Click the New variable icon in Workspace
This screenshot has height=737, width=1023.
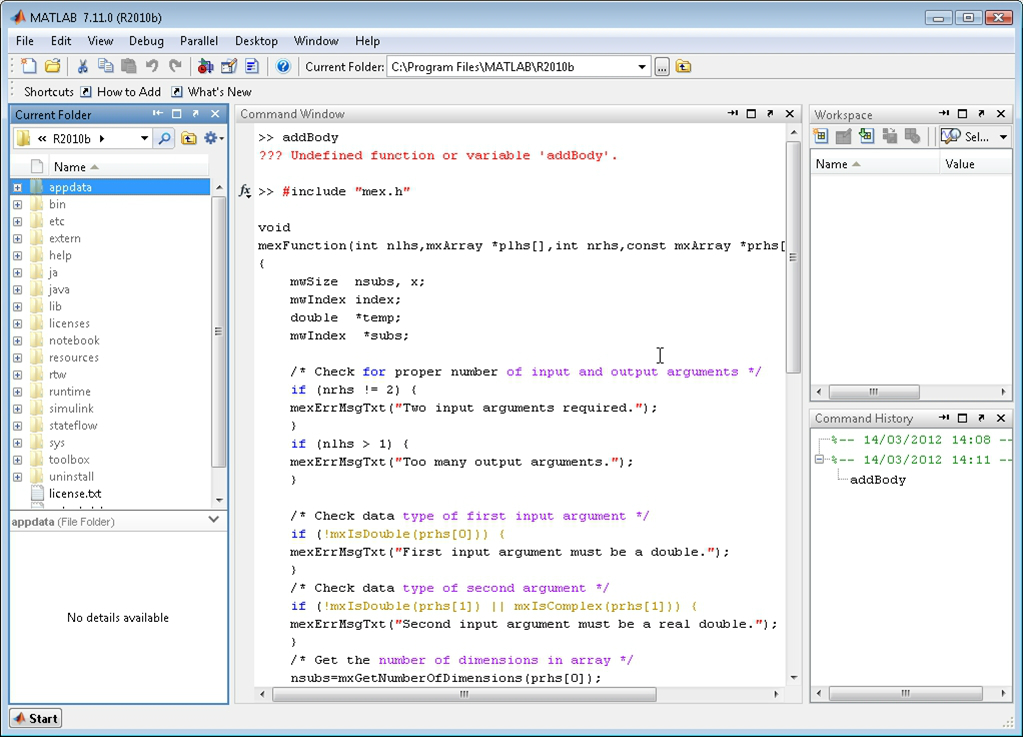(x=820, y=137)
